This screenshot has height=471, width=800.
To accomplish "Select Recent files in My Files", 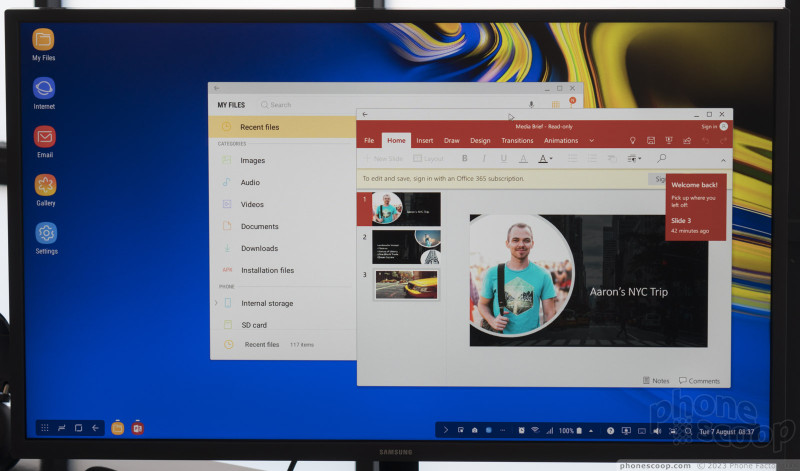I will (283, 127).
